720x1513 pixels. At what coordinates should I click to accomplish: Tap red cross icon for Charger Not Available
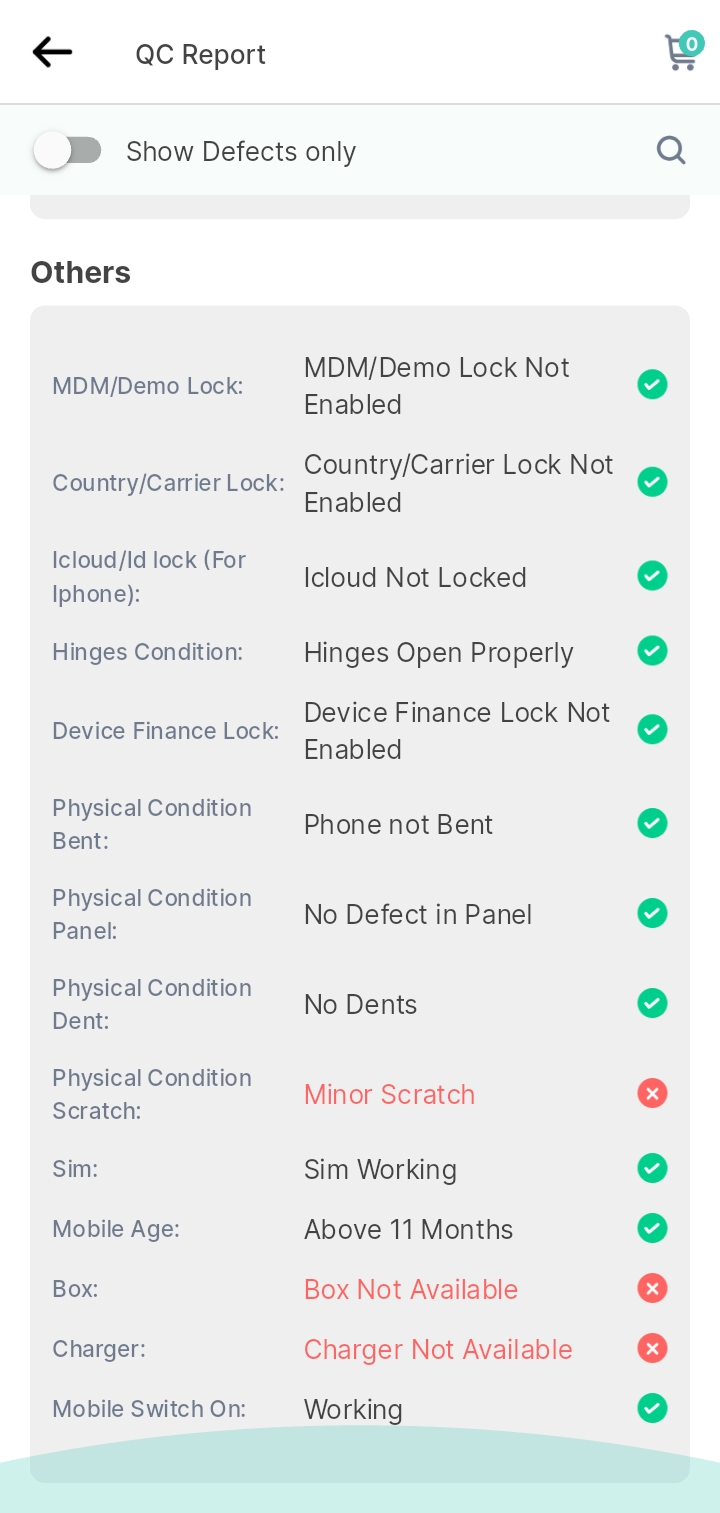pos(652,1348)
